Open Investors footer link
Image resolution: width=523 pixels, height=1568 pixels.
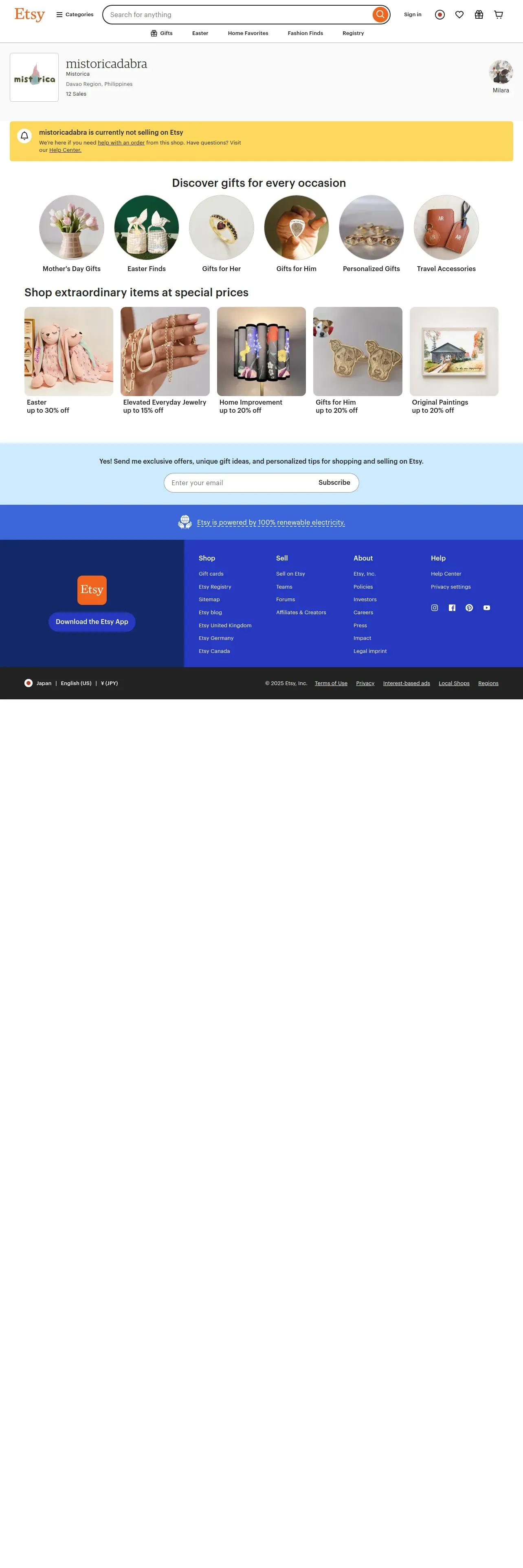[365, 600]
